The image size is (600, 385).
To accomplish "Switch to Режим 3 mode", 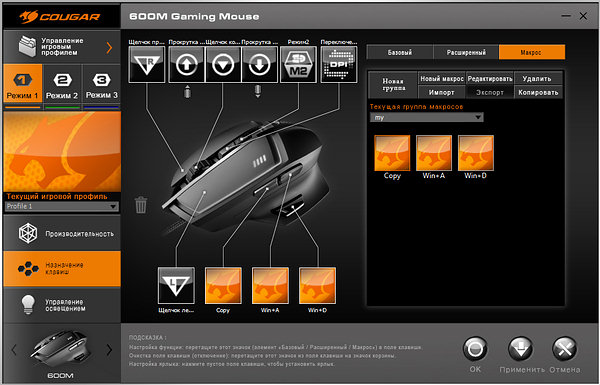I will pos(101,83).
